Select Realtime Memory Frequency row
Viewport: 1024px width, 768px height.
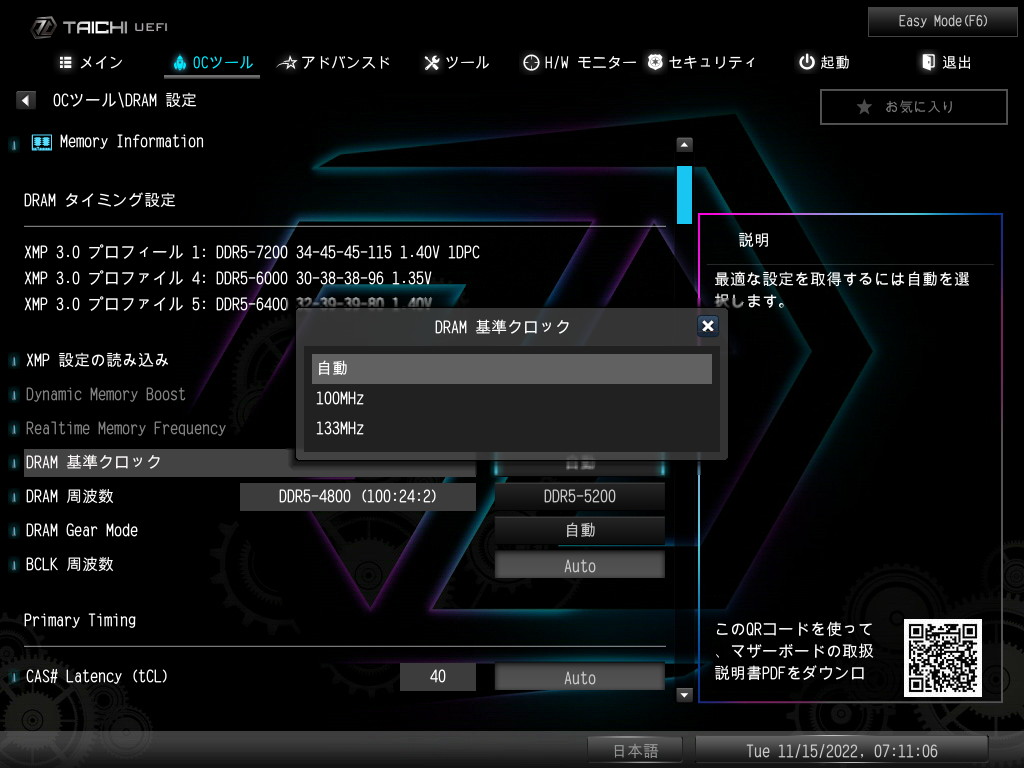coord(125,428)
